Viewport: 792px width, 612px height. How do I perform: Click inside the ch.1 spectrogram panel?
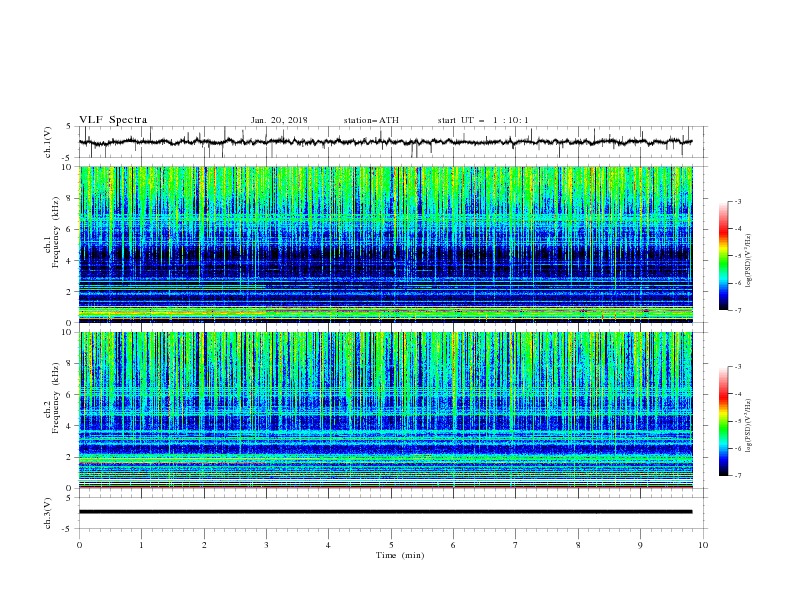(x=386, y=244)
